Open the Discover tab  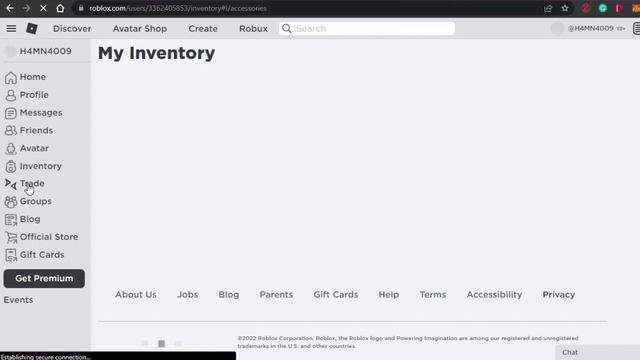(x=72, y=29)
